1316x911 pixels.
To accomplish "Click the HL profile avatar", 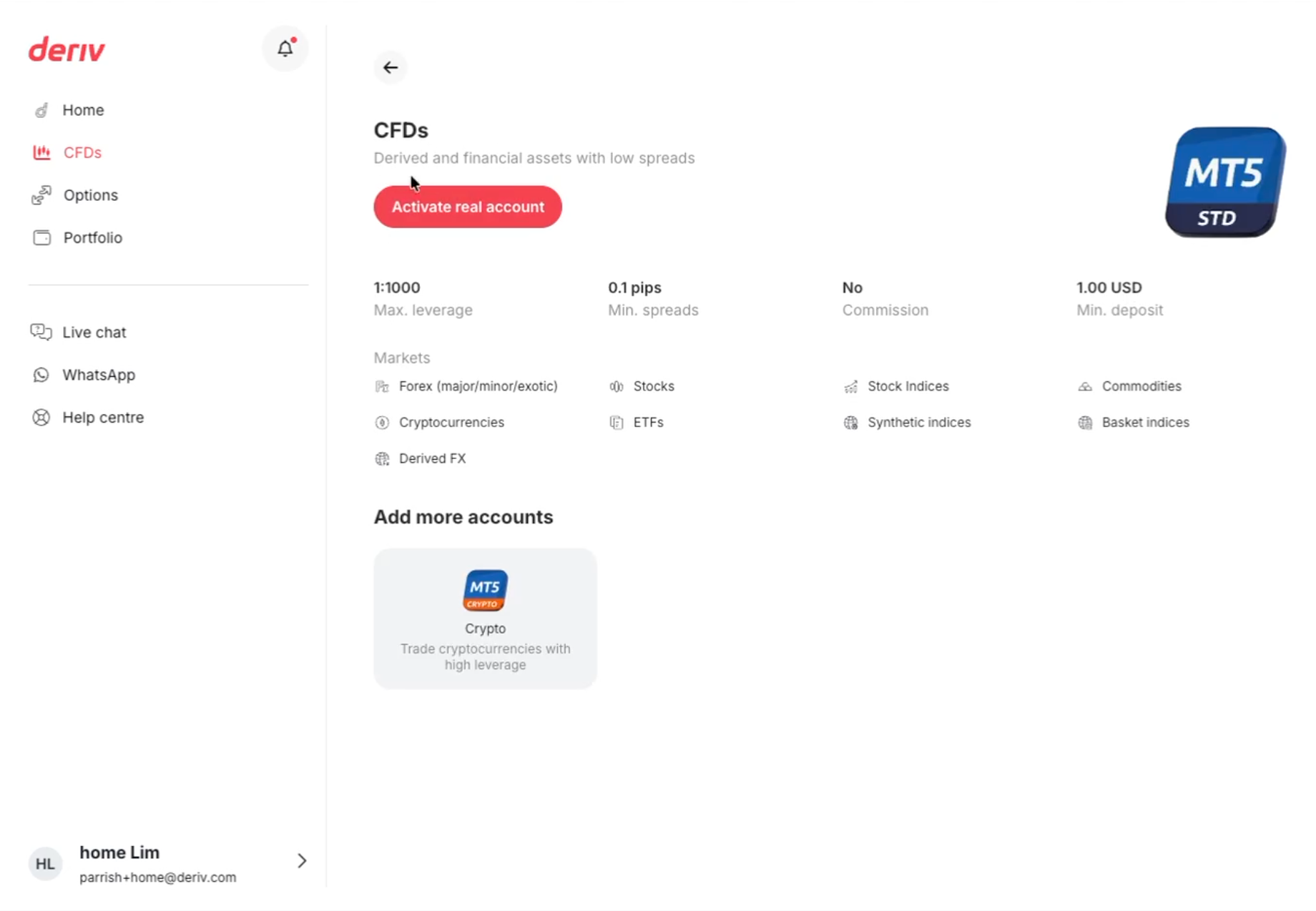I will tap(45, 864).
